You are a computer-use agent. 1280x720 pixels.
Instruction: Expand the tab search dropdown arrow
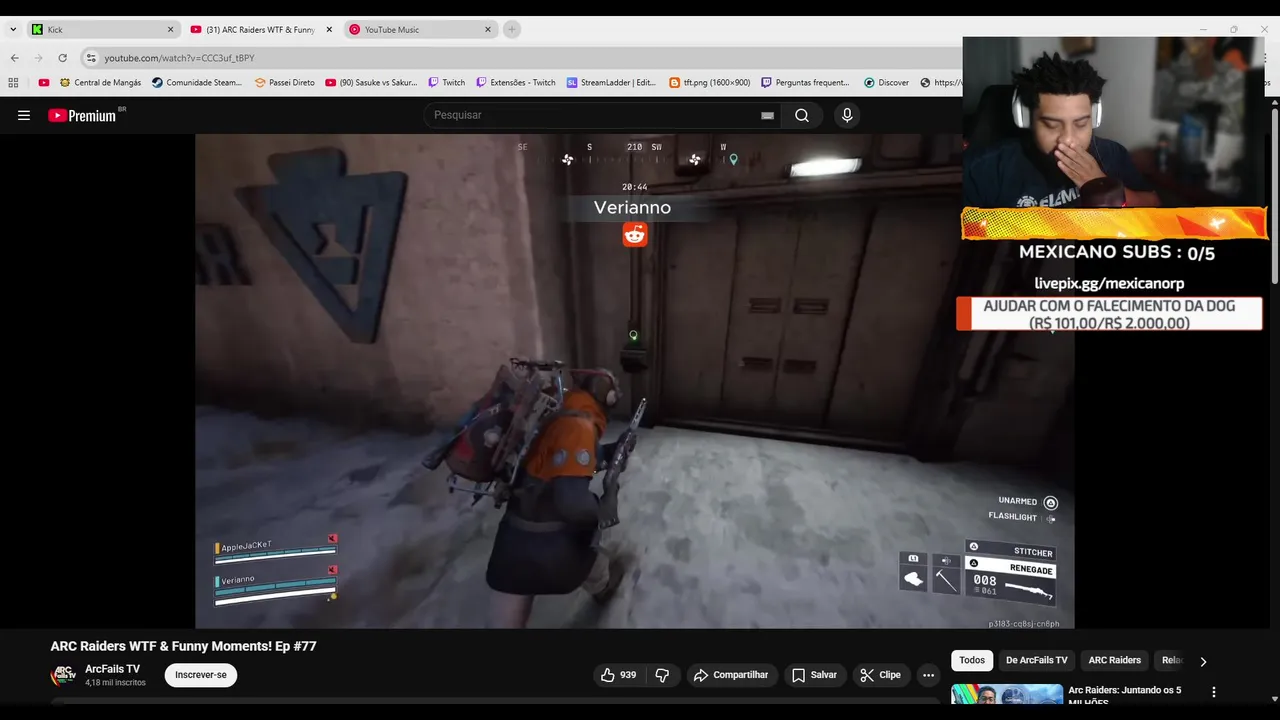(x=13, y=30)
